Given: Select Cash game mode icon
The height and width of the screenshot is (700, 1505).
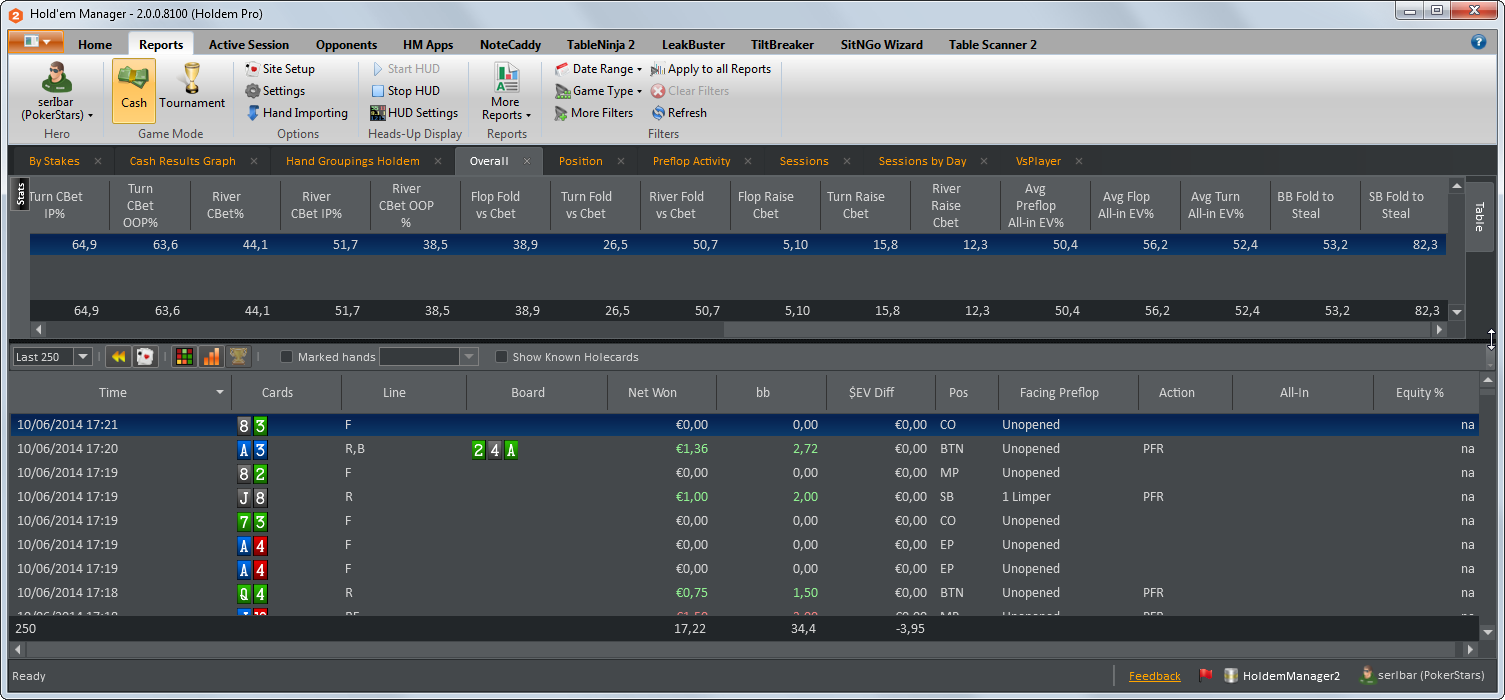Looking at the screenshot, I should click(133, 90).
